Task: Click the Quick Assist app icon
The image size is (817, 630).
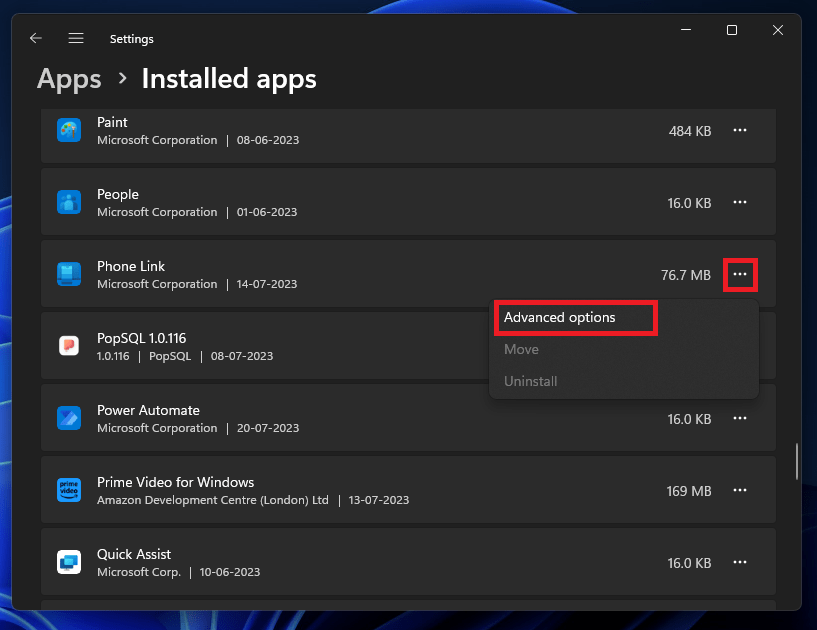Action: [x=69, y=562]
